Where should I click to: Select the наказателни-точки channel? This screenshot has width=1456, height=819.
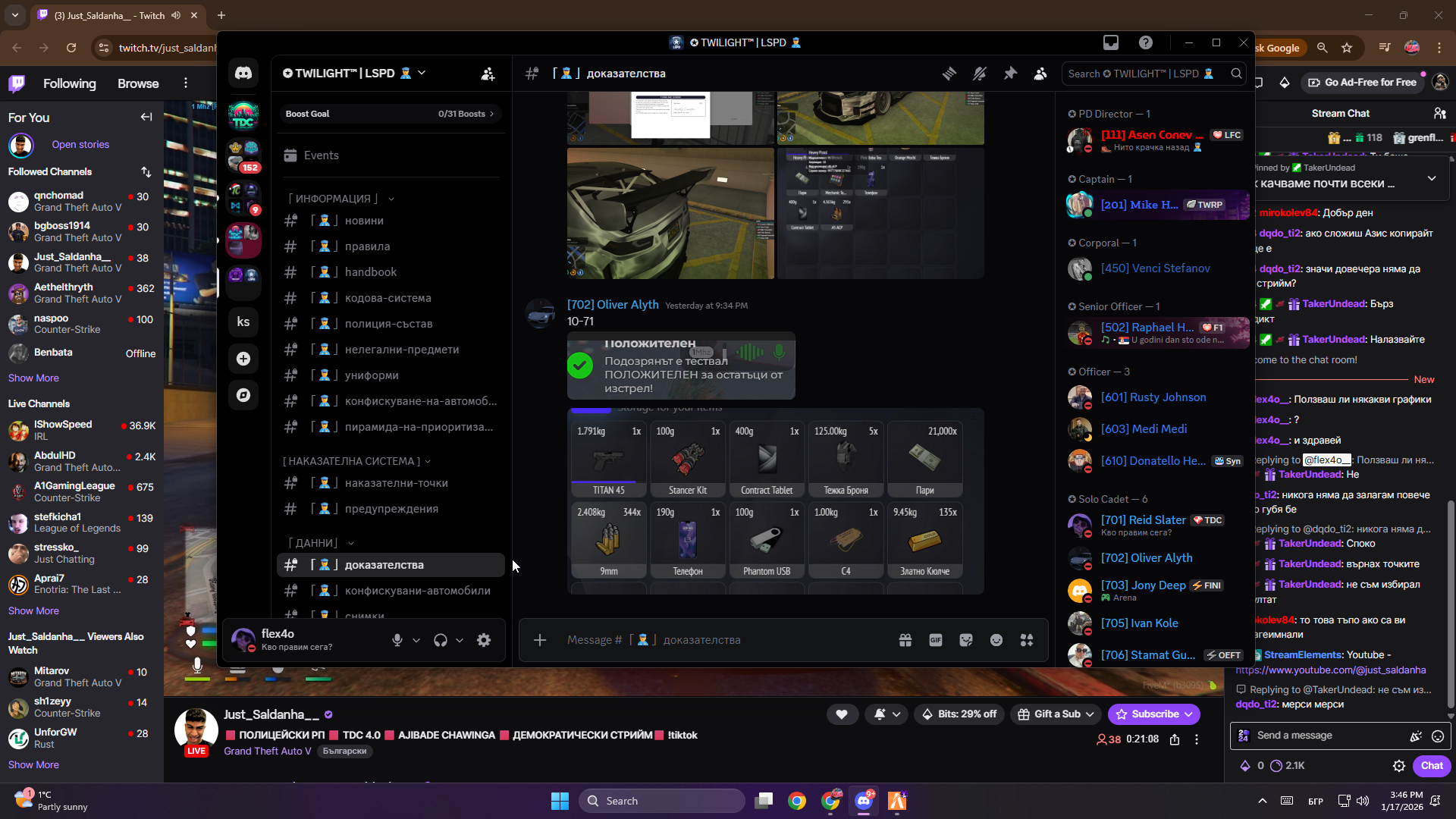(x=396, y=483)
